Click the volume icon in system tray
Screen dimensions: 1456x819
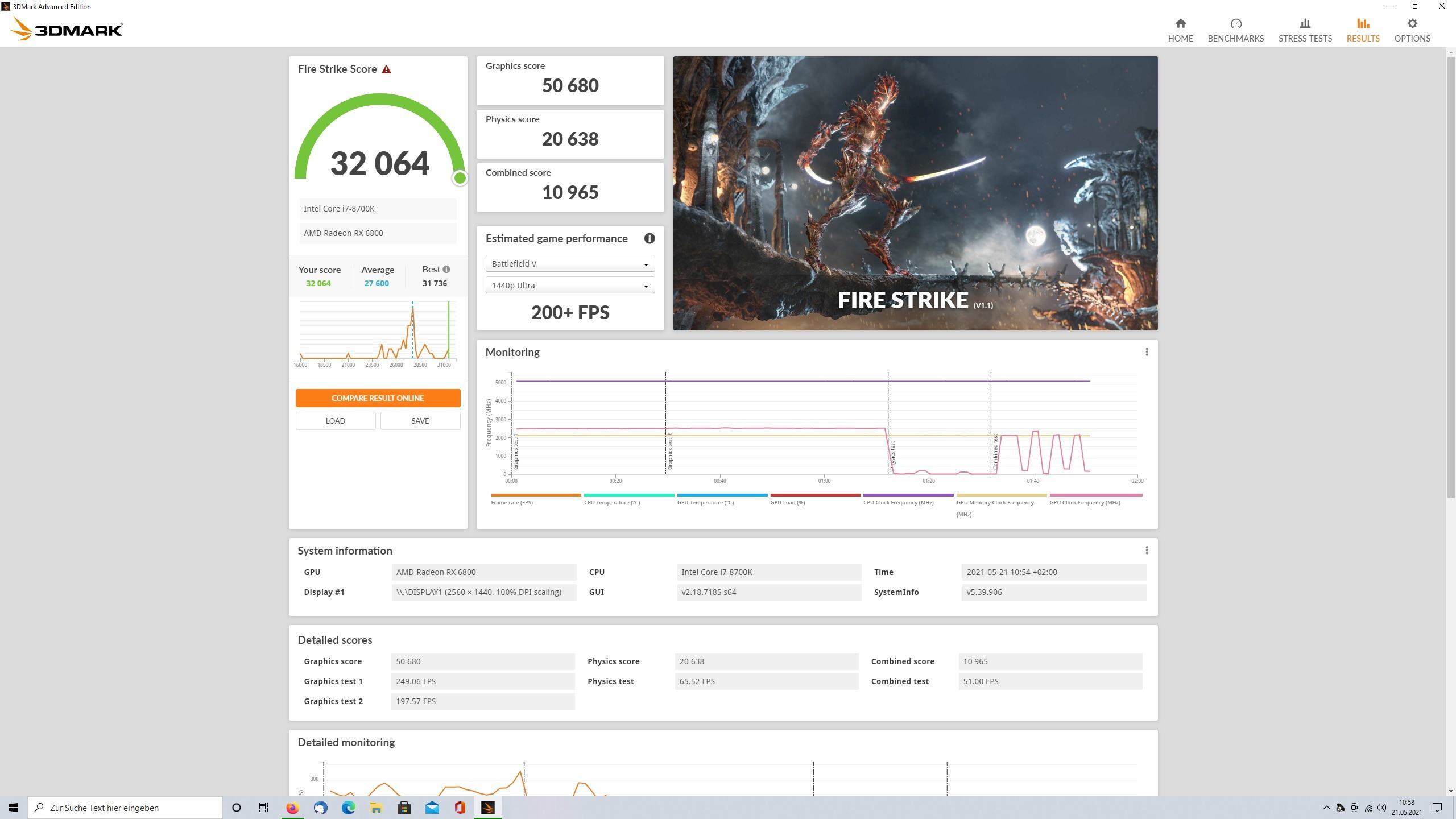[1381, 808]
